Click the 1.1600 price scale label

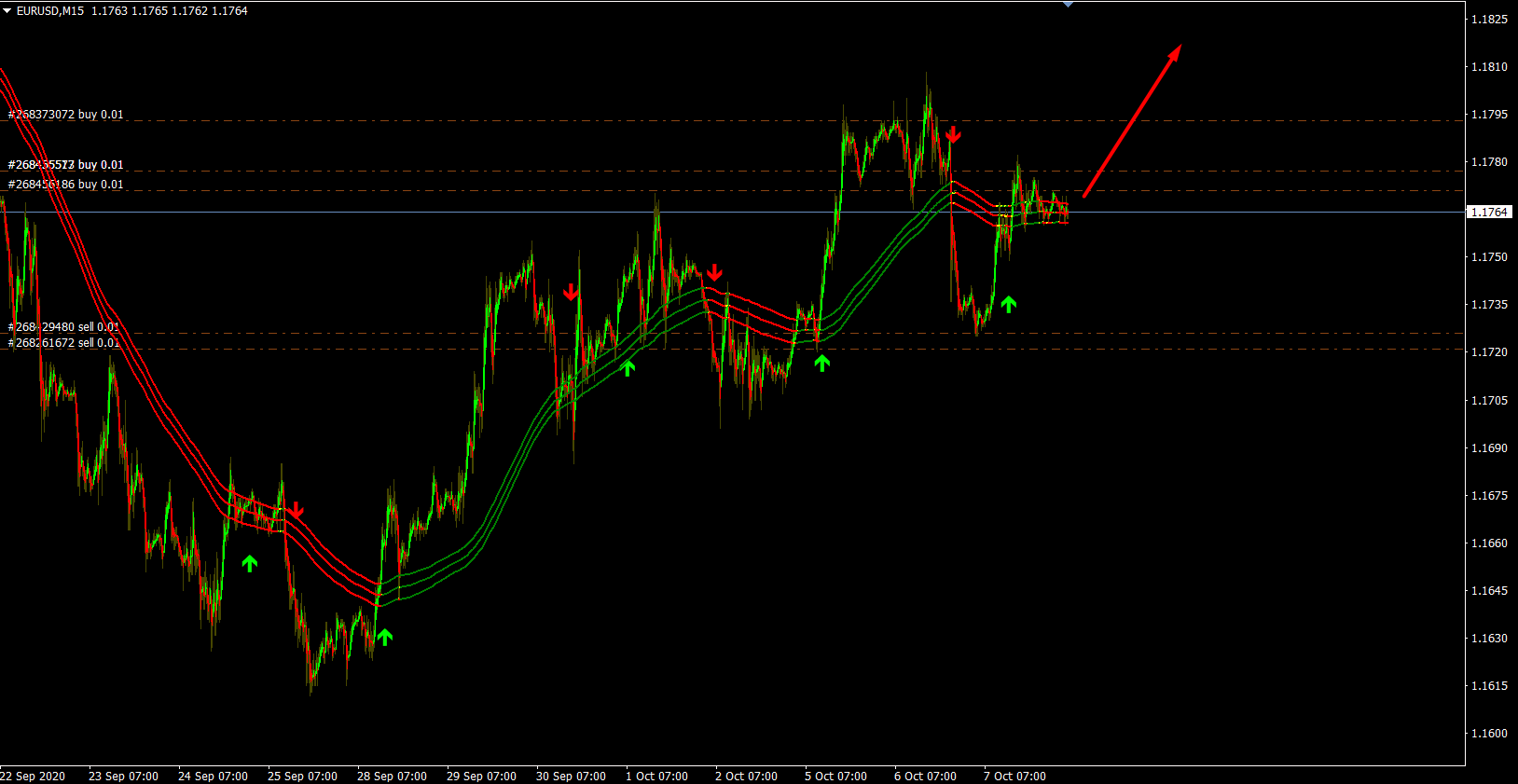pyautogui.click(x=1489, y=734)
